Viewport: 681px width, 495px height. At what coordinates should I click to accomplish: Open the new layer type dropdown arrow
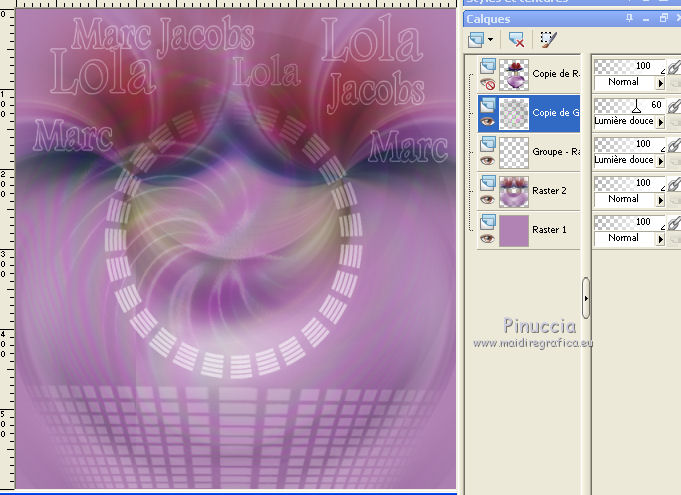coord(490,40)
